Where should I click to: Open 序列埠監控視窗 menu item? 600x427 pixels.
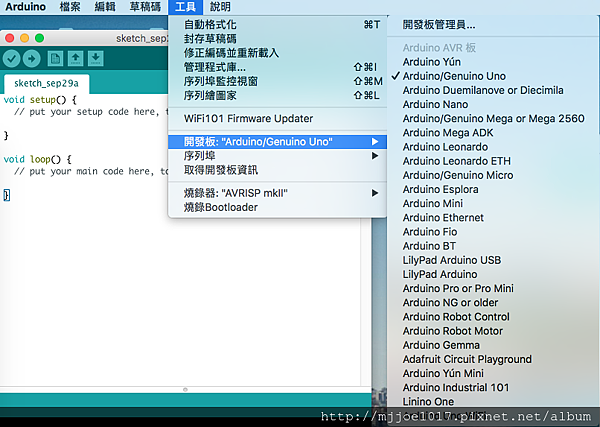tap(277, 81)
